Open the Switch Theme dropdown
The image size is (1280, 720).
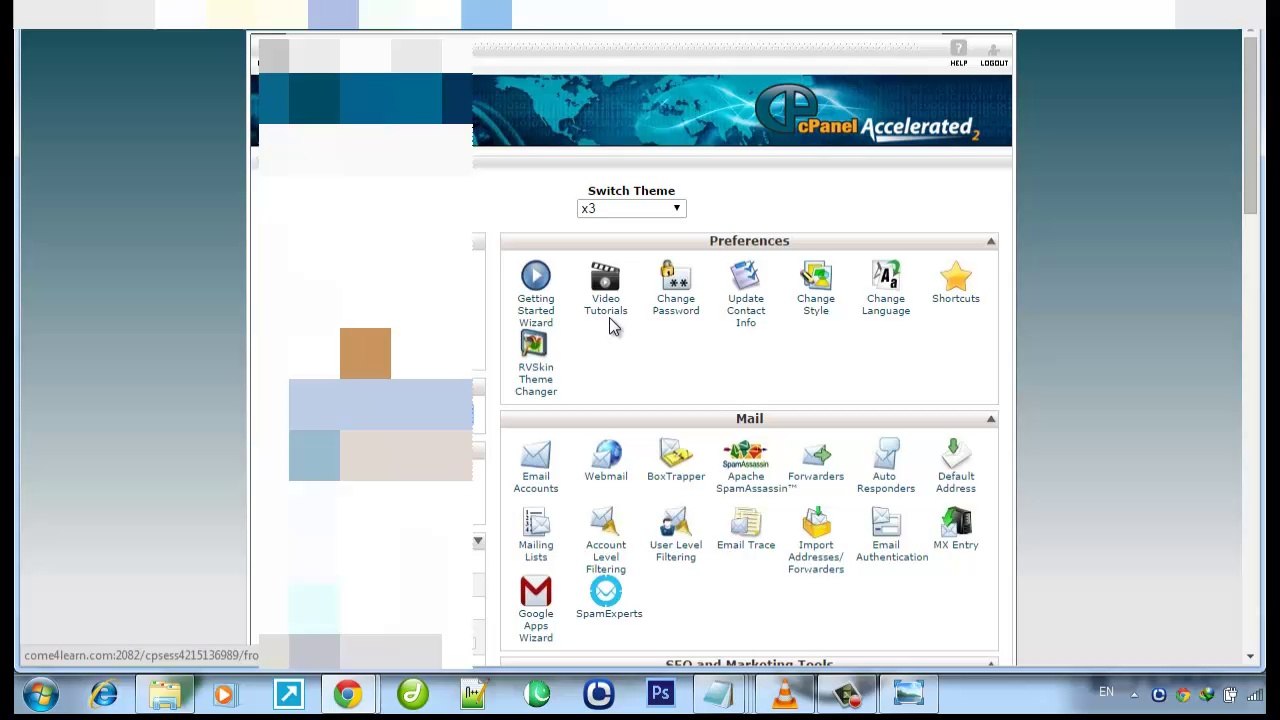pos(631,208)
